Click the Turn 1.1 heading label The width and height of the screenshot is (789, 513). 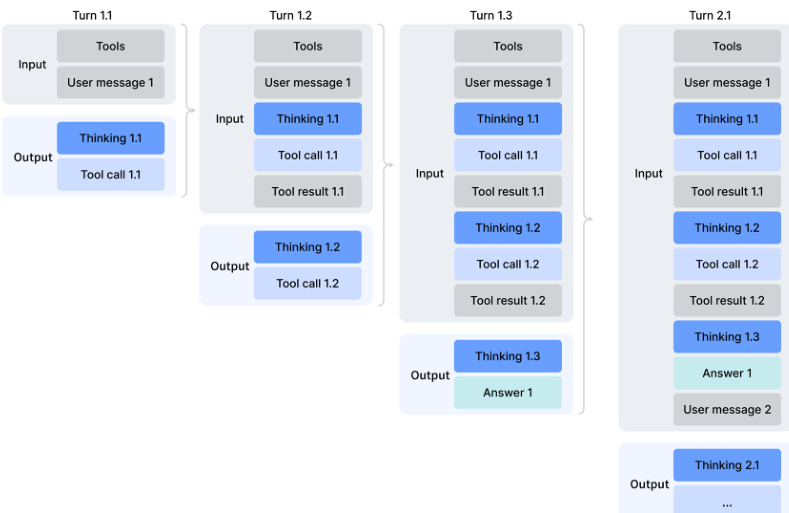click(x=93, y=15)
